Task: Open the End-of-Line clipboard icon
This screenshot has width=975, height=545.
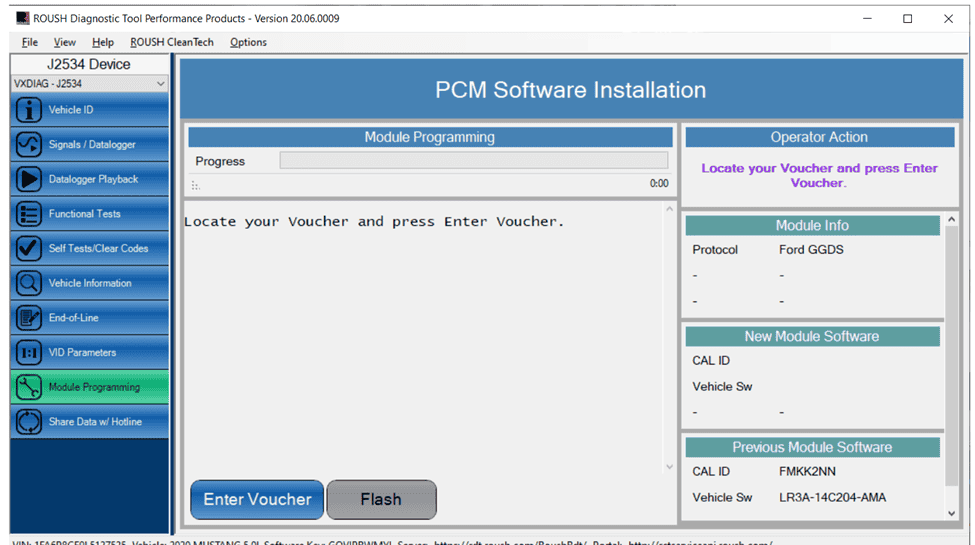Action: click(x=29, y=318)
